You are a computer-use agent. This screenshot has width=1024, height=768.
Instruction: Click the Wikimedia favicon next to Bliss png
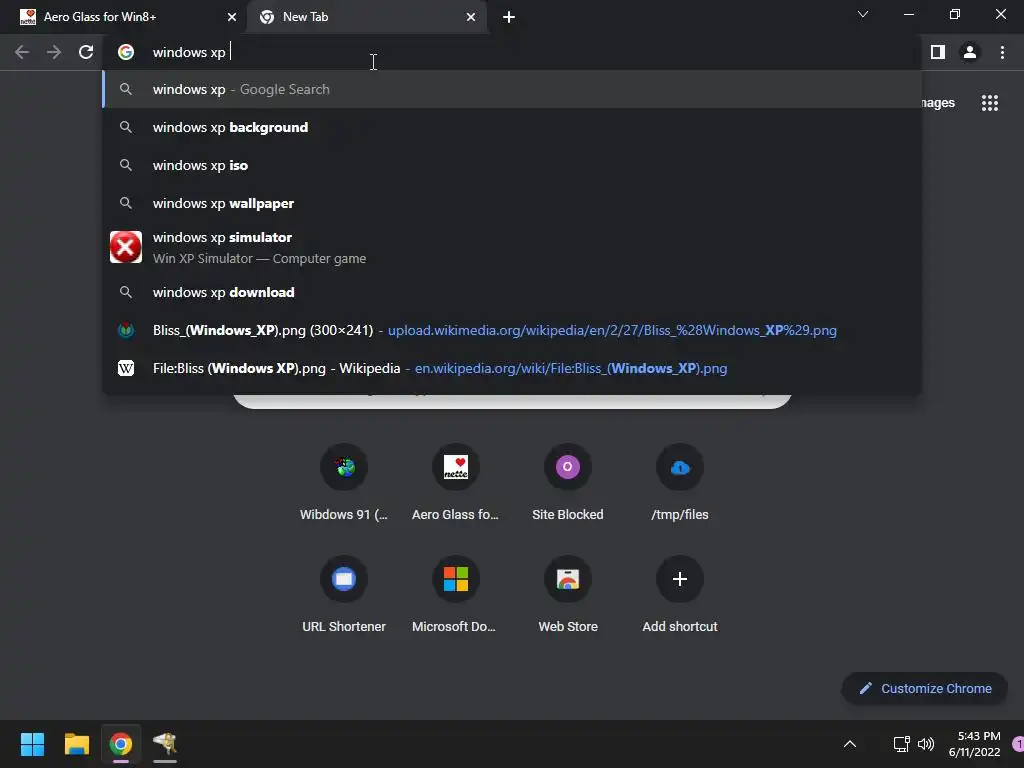click(126, 330)
